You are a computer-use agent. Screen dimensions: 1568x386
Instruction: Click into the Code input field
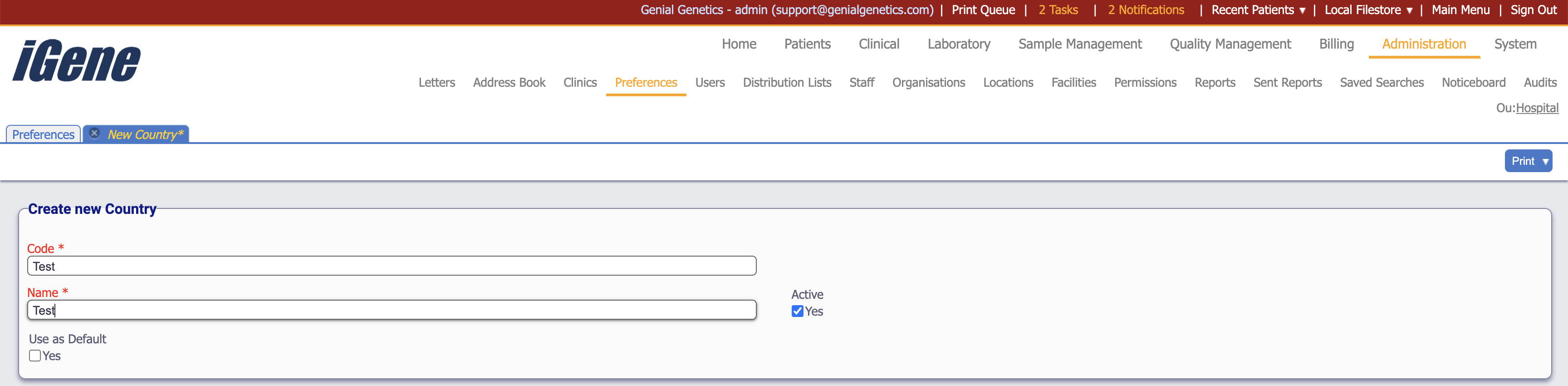[392, 266]
